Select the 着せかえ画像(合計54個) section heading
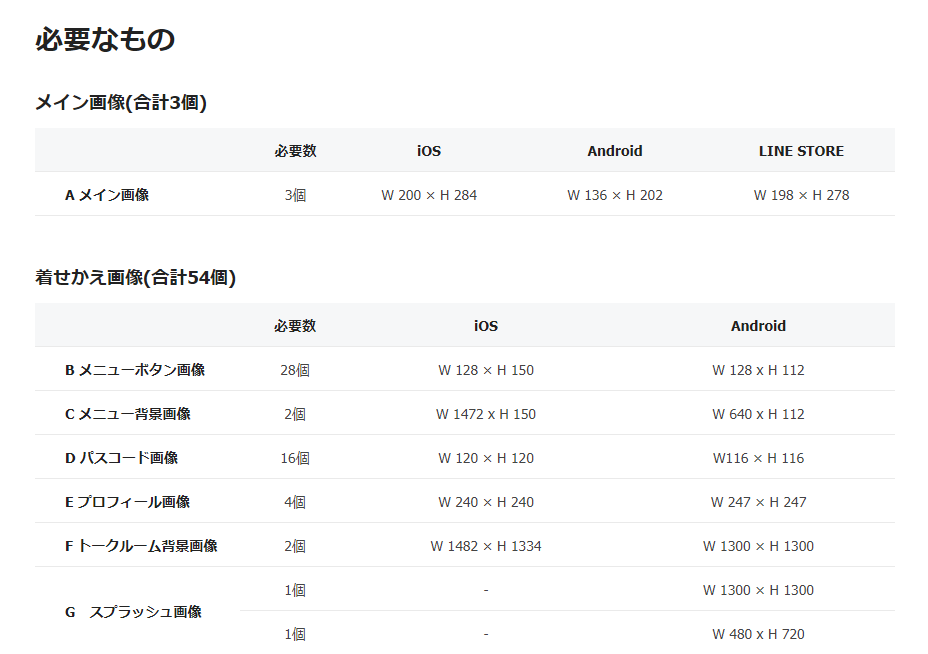 click(136, 277)
